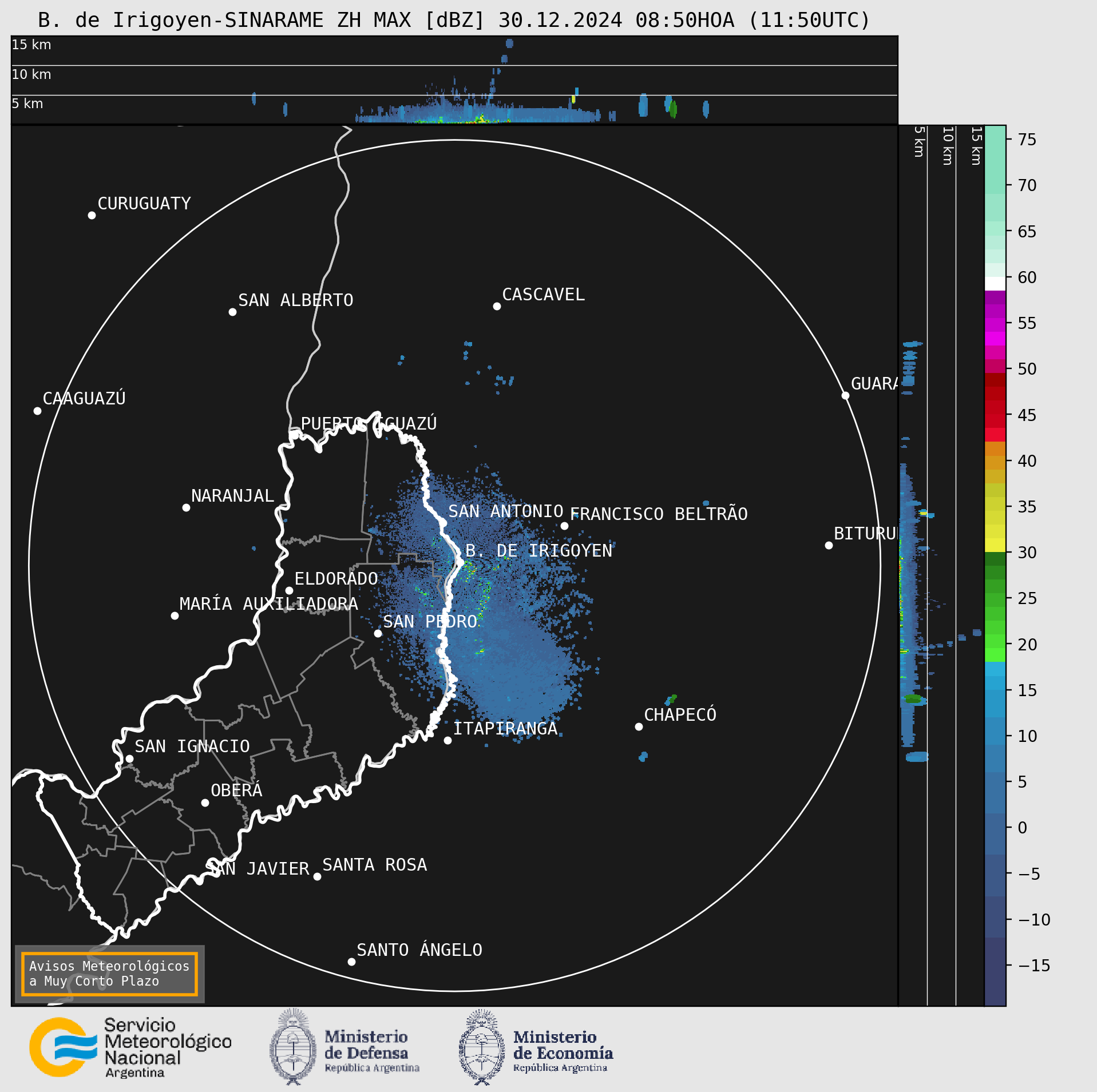Click the green echo near CHAPECÓ
1097x1092 pixels.
[x=672, y=698]
